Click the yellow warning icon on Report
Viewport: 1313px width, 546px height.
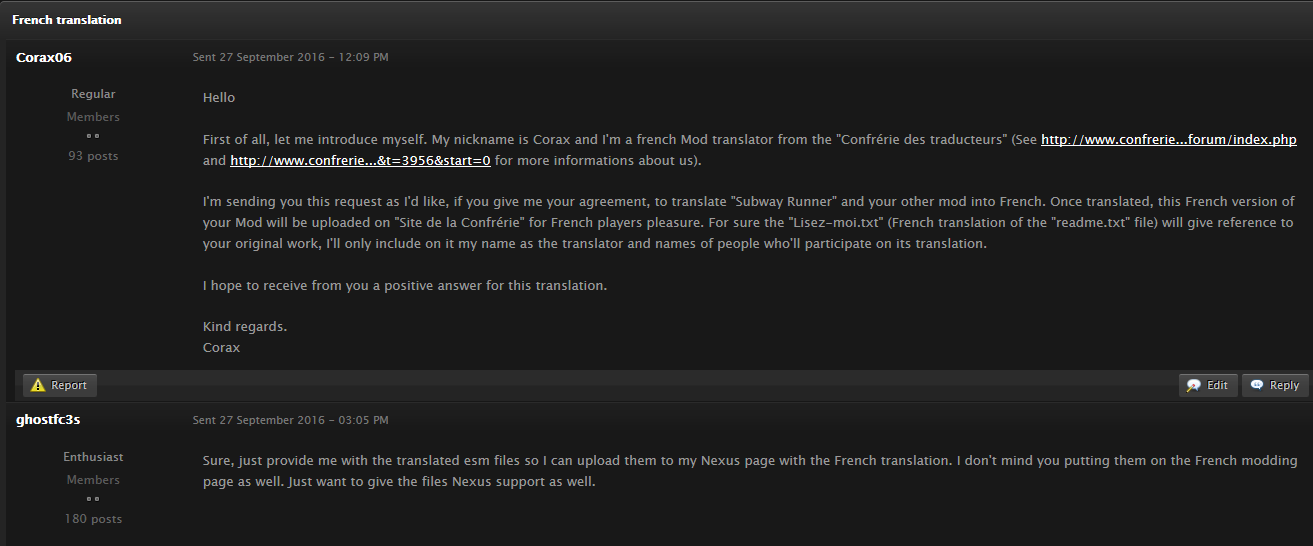[x=39, y=385]
